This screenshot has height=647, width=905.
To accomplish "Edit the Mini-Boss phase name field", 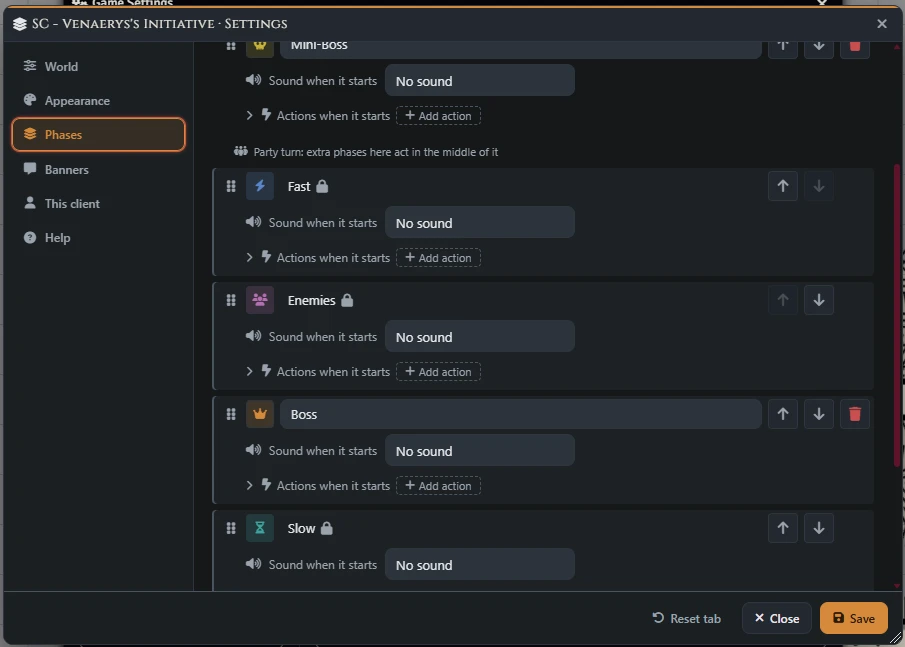I will point(521,48).
